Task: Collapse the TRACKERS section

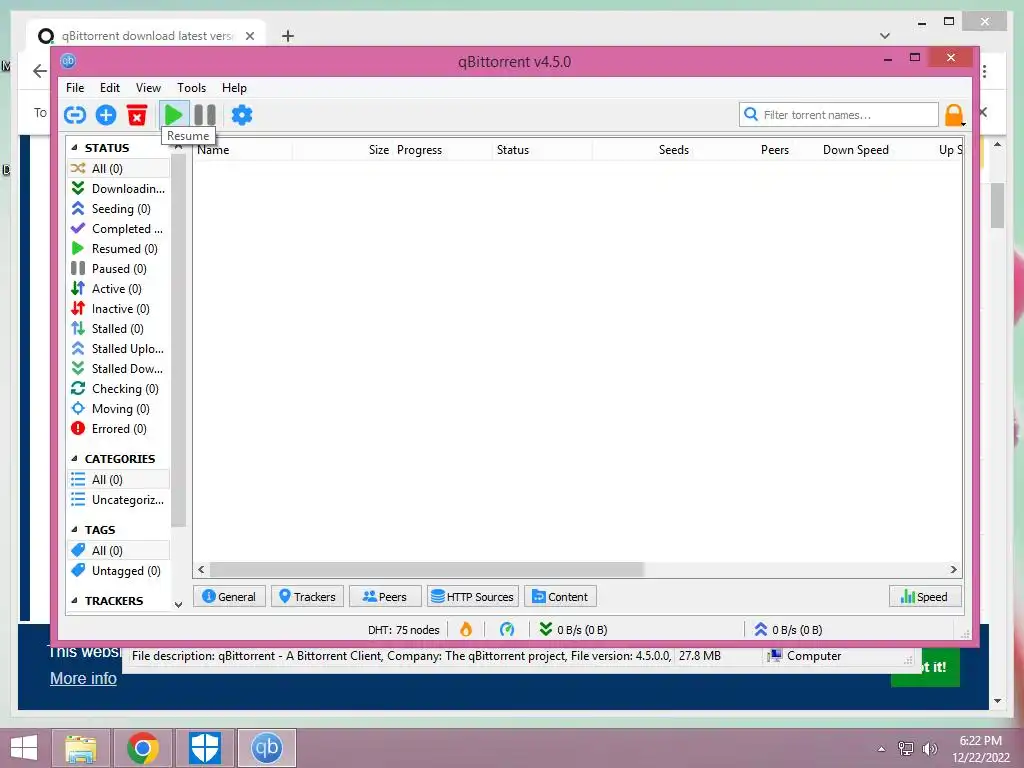Action: coord(74,600)
